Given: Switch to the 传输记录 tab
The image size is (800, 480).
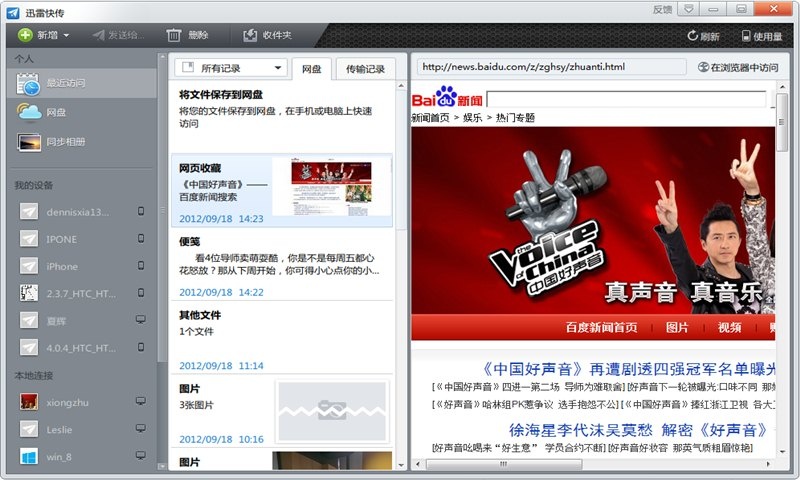Looking at the screenshot, I should [x=365, y=69].
